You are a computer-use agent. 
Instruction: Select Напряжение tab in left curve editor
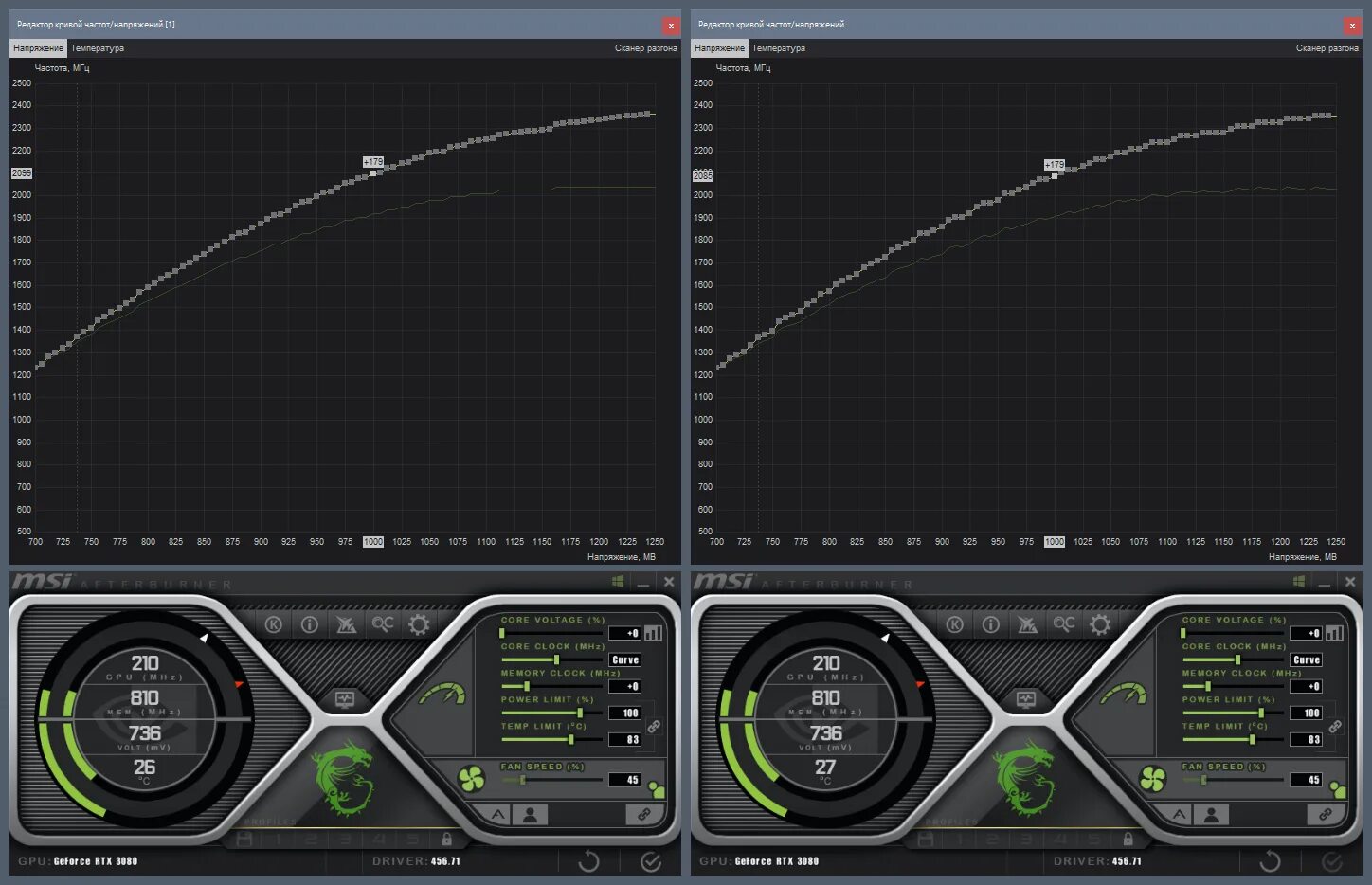(38, 47)
